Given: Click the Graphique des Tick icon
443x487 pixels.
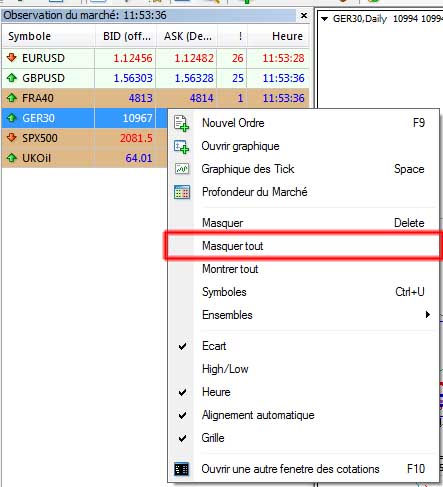Looking at the screenshot, I should tap(182, 169).
